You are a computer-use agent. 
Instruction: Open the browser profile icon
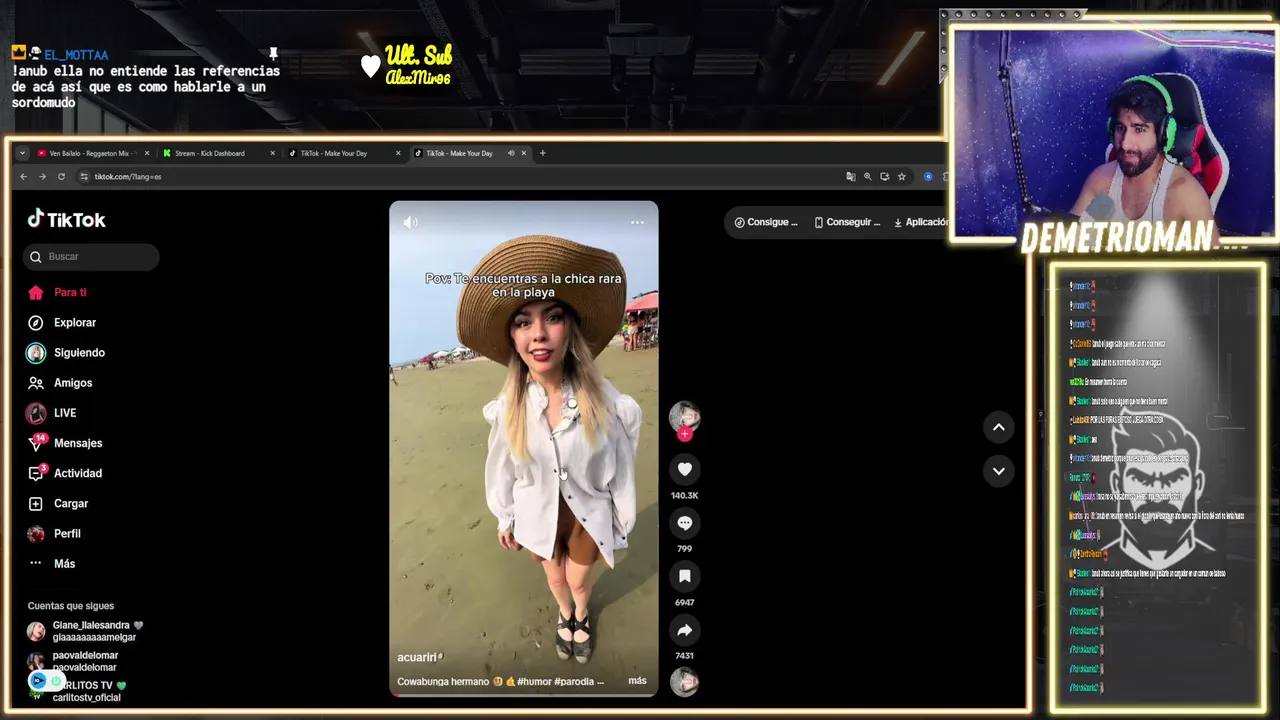point(928,176)
